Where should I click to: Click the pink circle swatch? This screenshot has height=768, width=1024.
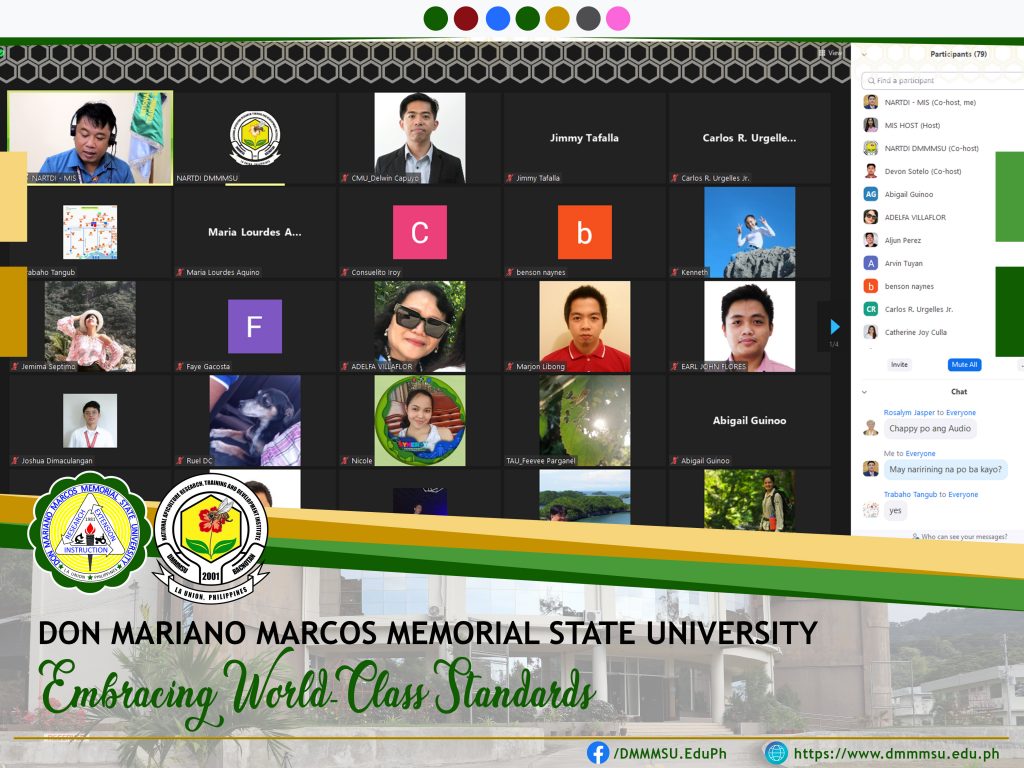(x=618, y=18)
